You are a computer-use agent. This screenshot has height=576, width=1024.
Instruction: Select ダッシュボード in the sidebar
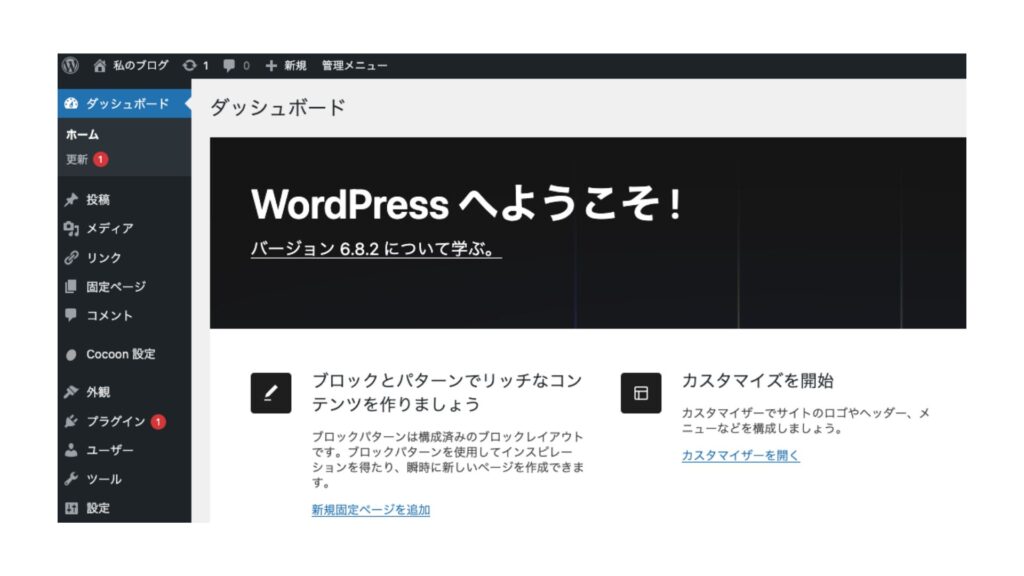124,103
